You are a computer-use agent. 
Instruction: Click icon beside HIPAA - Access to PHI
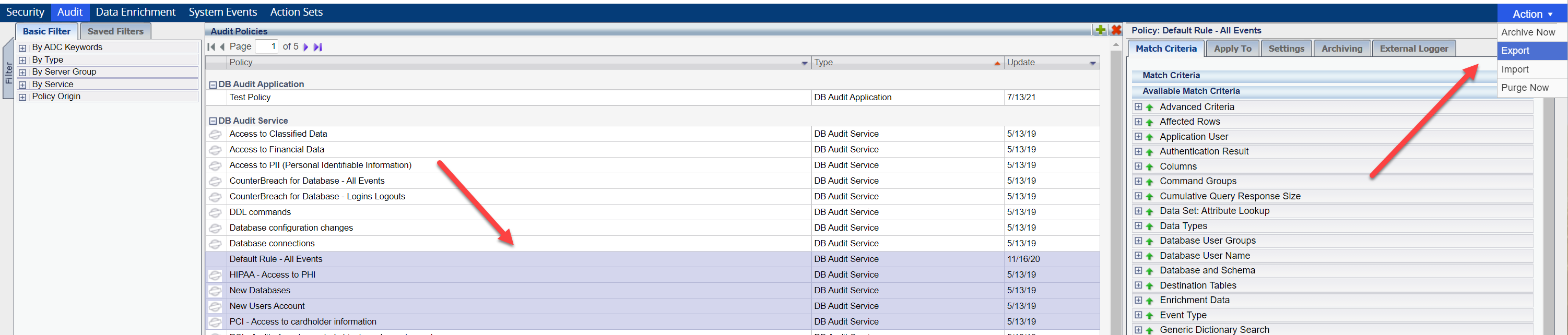click(215, 276)
